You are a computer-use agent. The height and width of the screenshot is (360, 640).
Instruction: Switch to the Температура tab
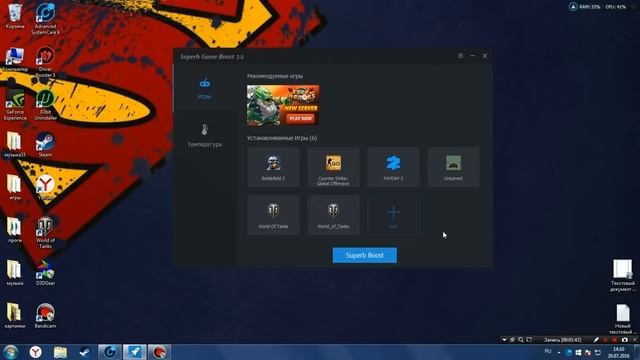point(204,136)
